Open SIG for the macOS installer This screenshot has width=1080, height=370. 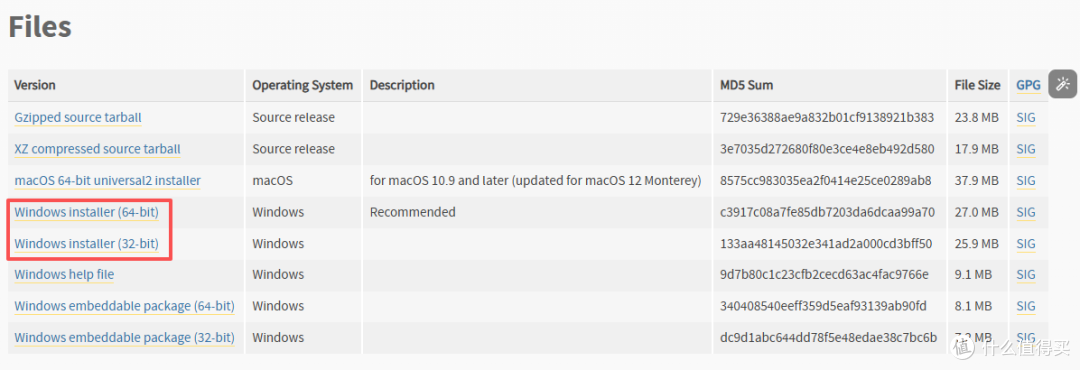pos(1026,181)
